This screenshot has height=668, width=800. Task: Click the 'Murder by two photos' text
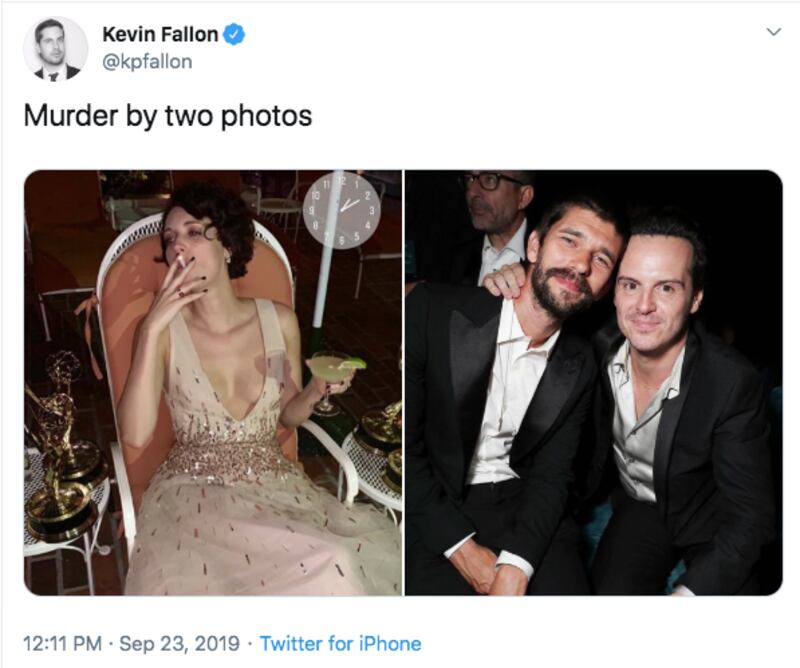point(168,116)
